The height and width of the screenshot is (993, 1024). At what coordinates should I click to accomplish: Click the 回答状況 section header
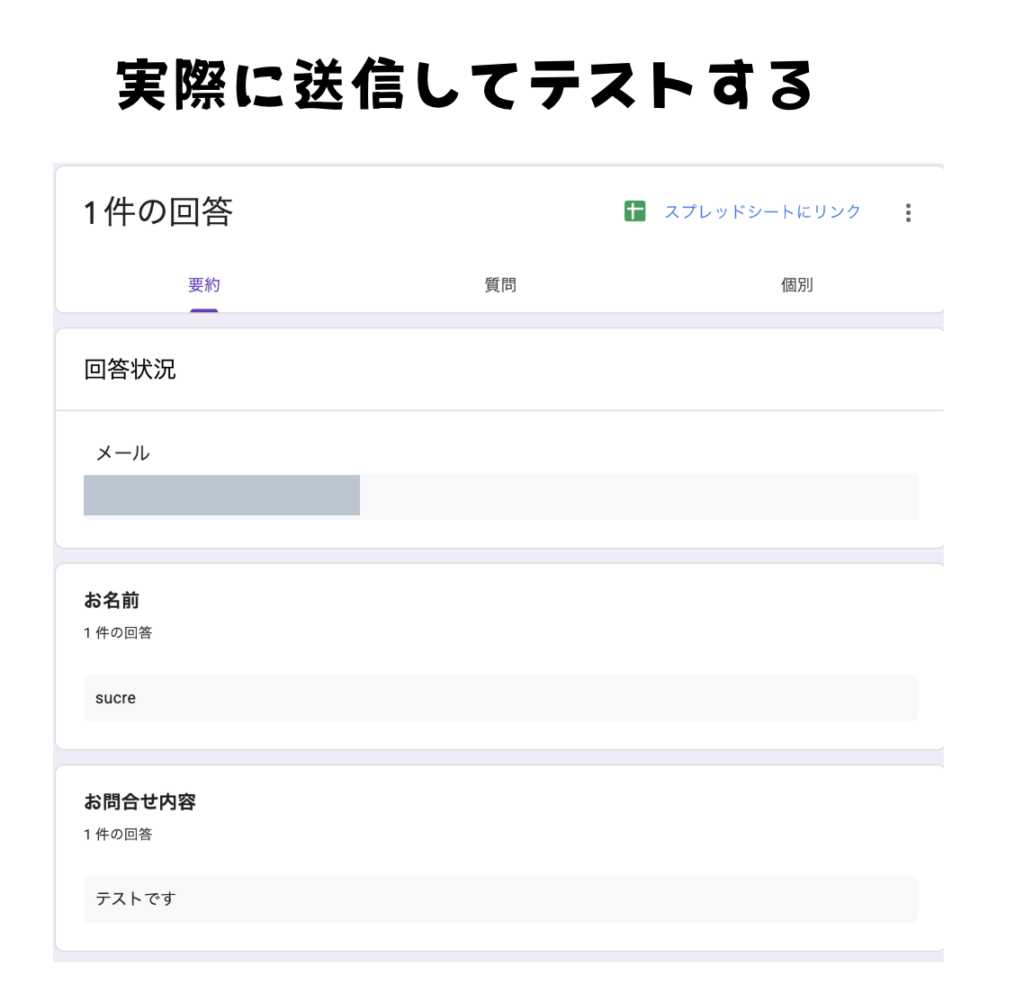coord(130,370)
